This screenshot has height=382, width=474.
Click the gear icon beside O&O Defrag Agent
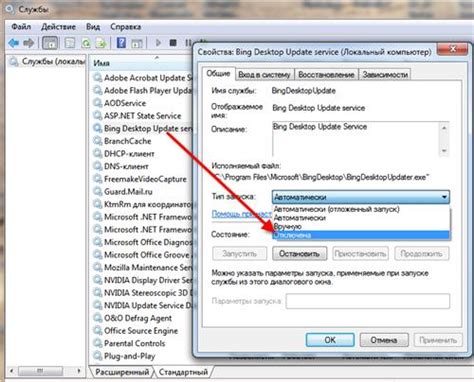pyautogui.click(x=97, y=318)
